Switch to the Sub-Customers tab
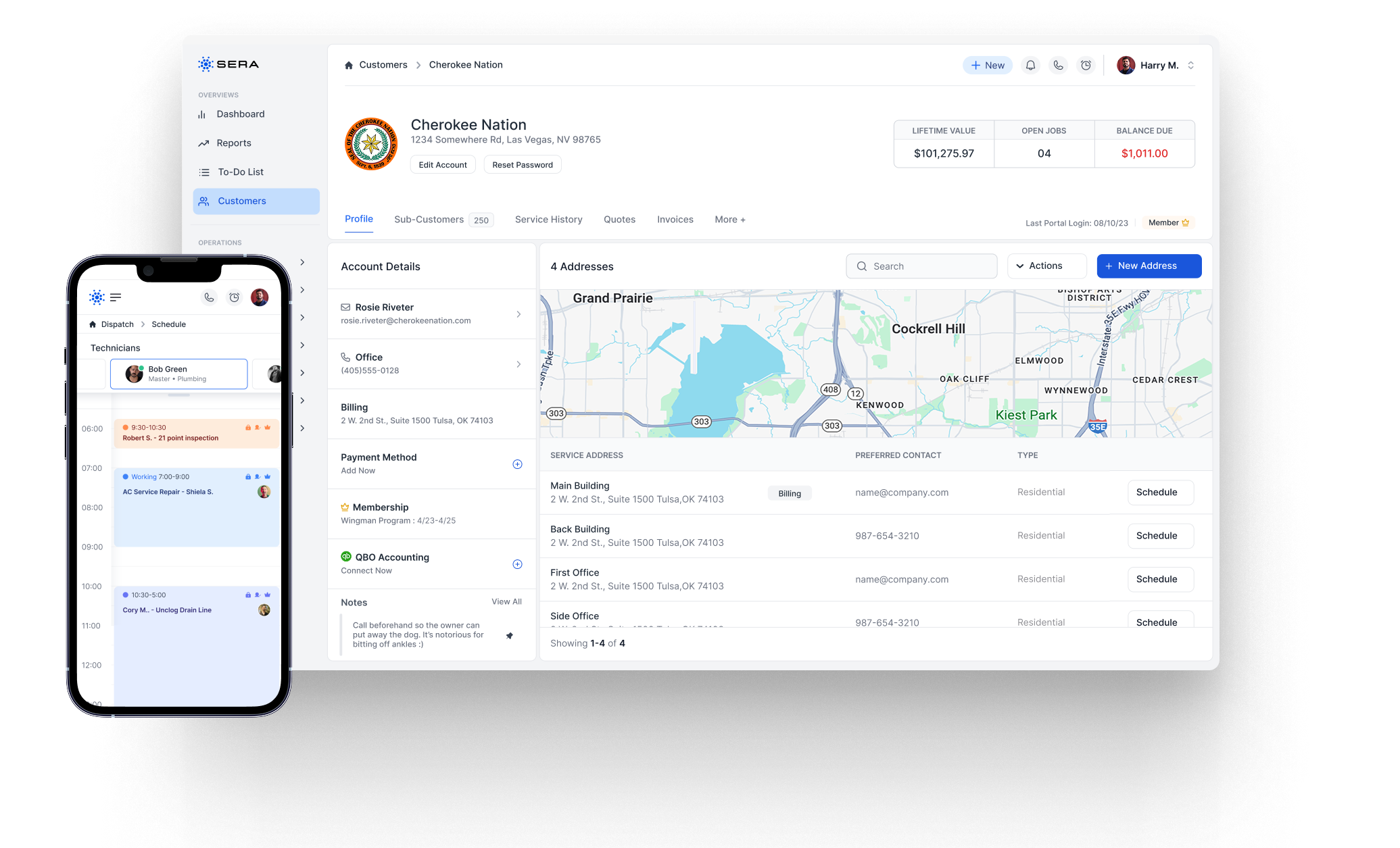Viewport: 1400px width, 848px height. coord(429,220)
